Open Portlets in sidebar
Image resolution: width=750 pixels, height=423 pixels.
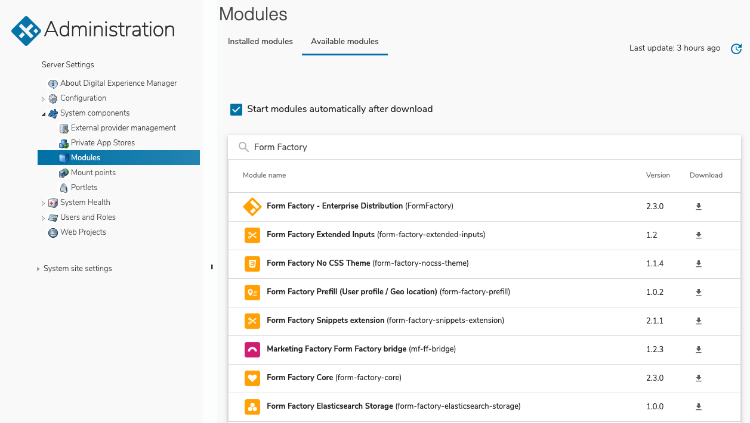(84, 187)
